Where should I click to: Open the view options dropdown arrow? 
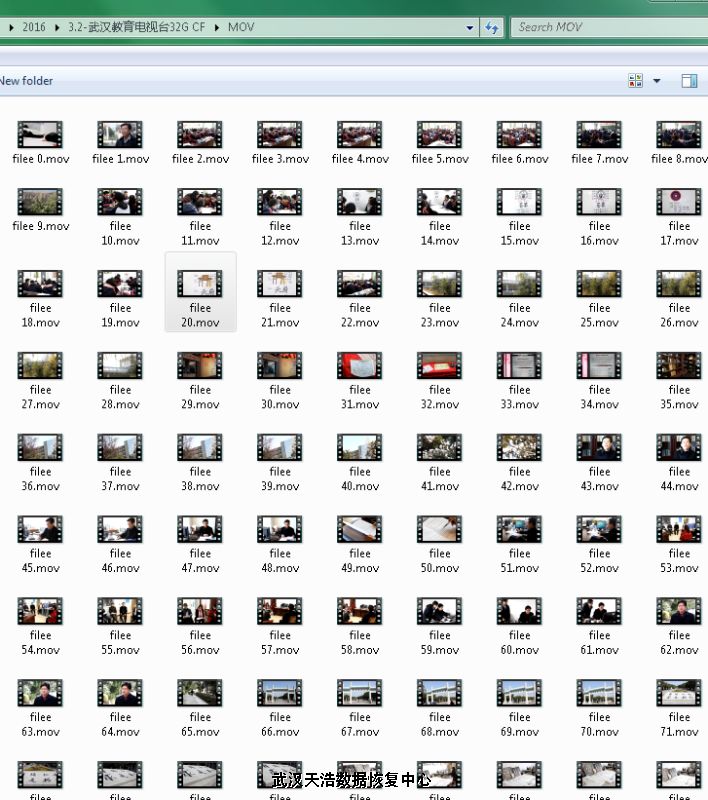657,81
